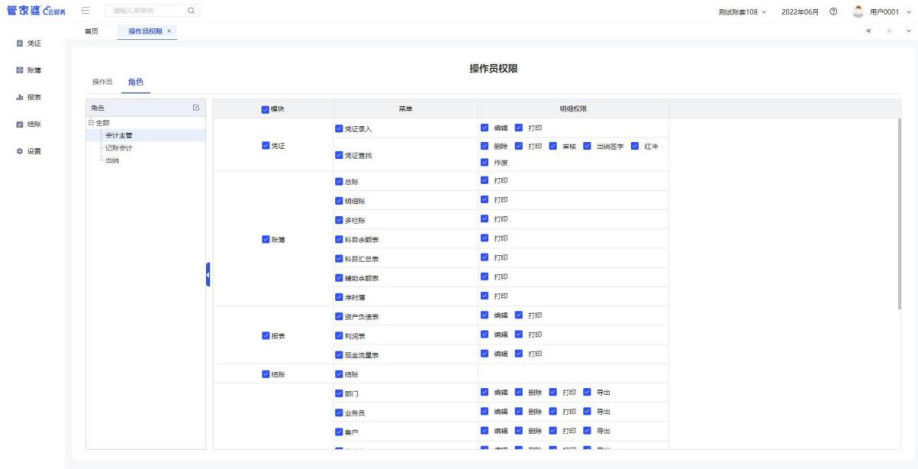Click the hamburger menu collapse icon
This screenshot has width=918, height=469.
click(x=87, y=11)
